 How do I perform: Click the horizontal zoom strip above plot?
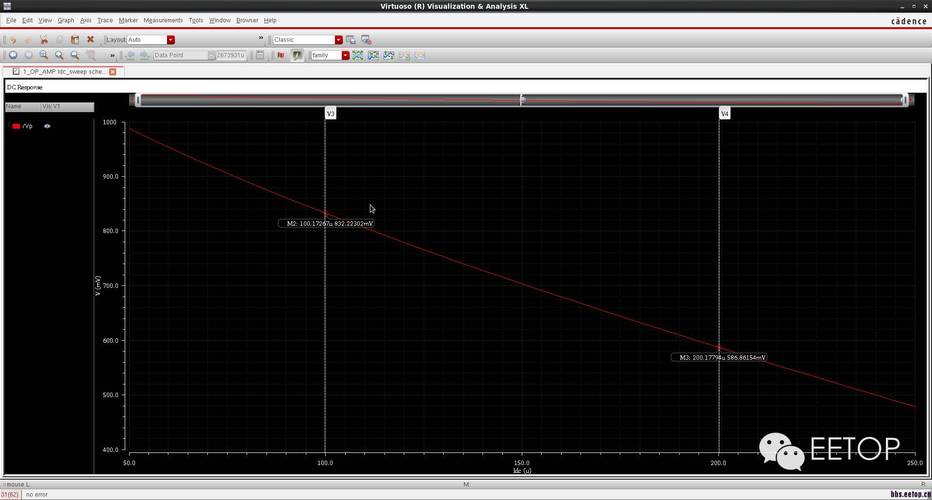coord(521,100)
